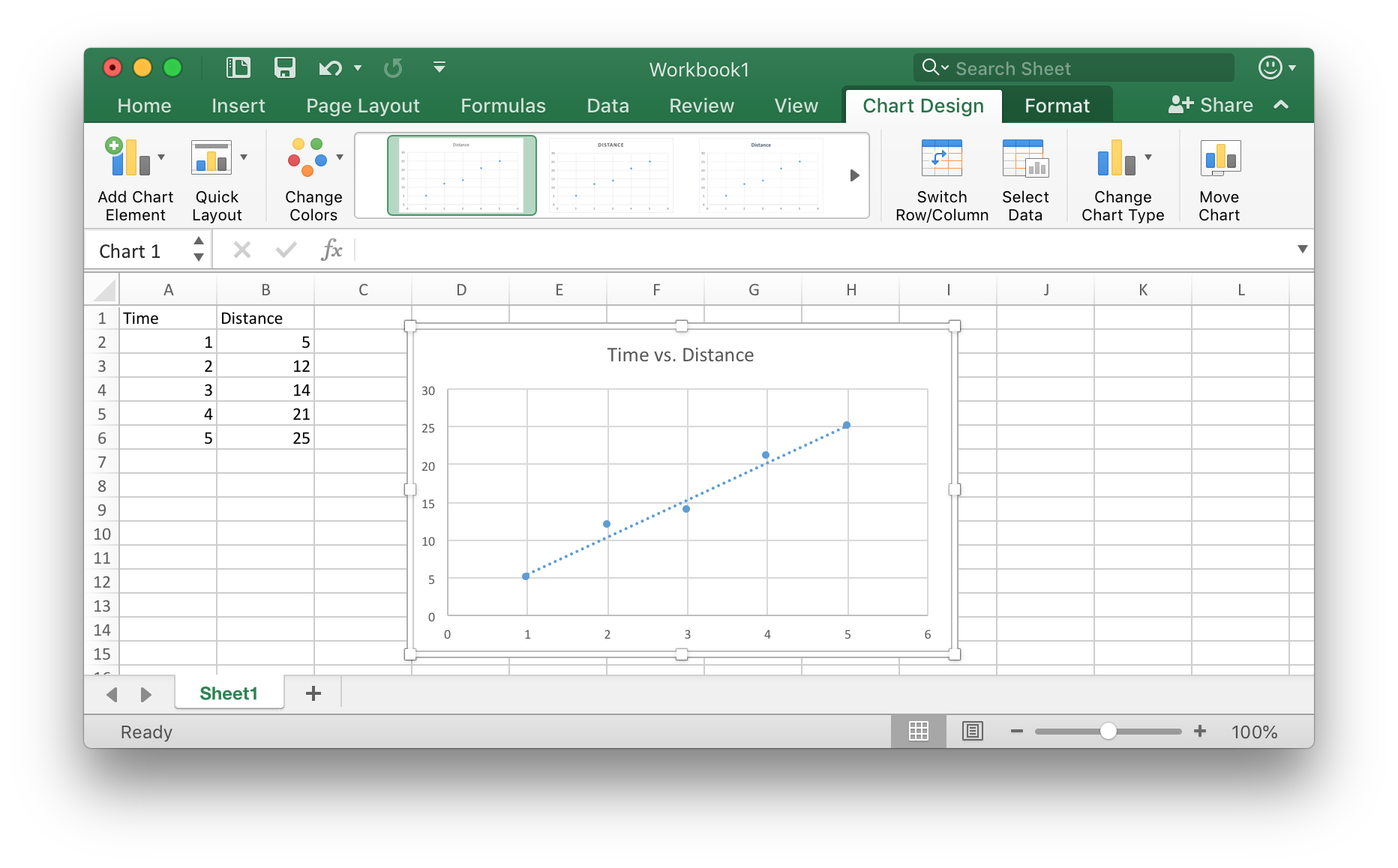Expand the Add Chart Element dropdown arrow
1398x868 pixels.
pyautogui.click(x=161, y=157)
